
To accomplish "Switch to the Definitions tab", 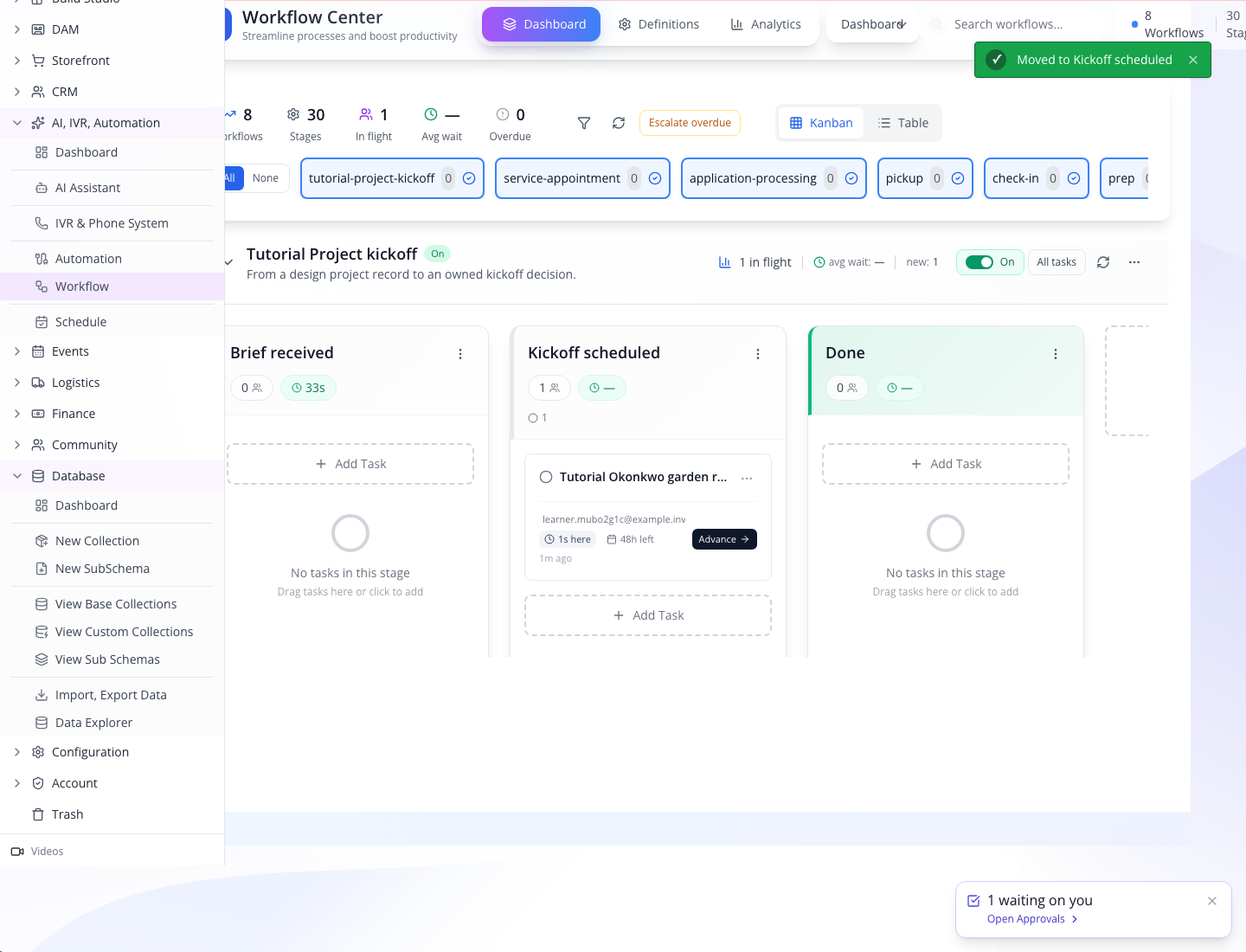I will click(x=659, y=24).
